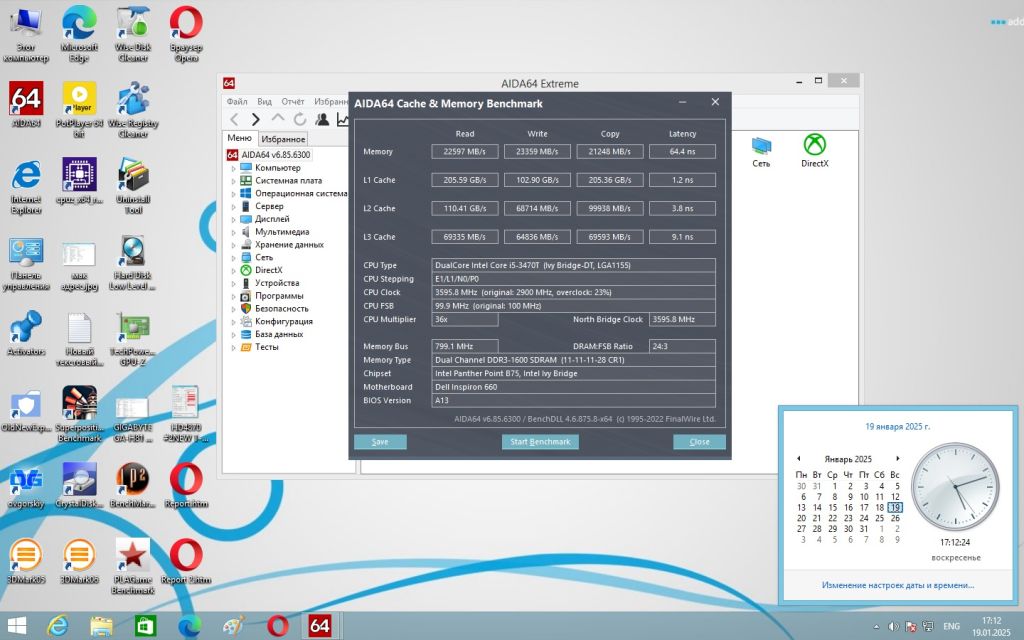Go to previous month in calendar
This screenshot has height=640, width=1024.
tap(799, 458)
